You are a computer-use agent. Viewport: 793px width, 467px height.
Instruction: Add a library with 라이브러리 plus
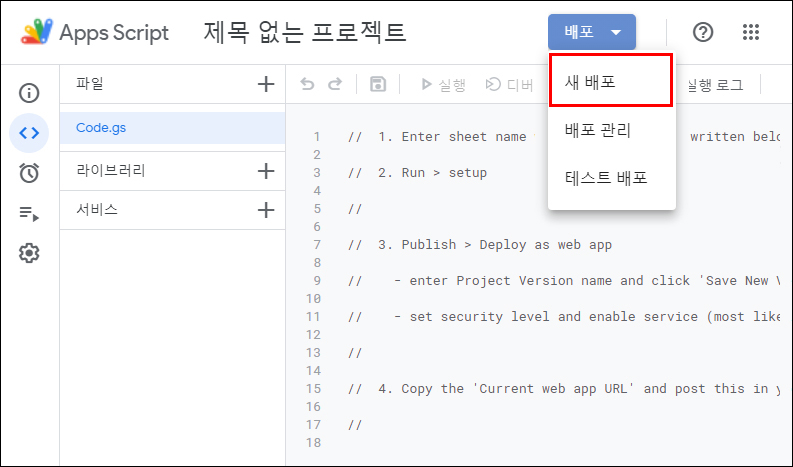point(265,171)
